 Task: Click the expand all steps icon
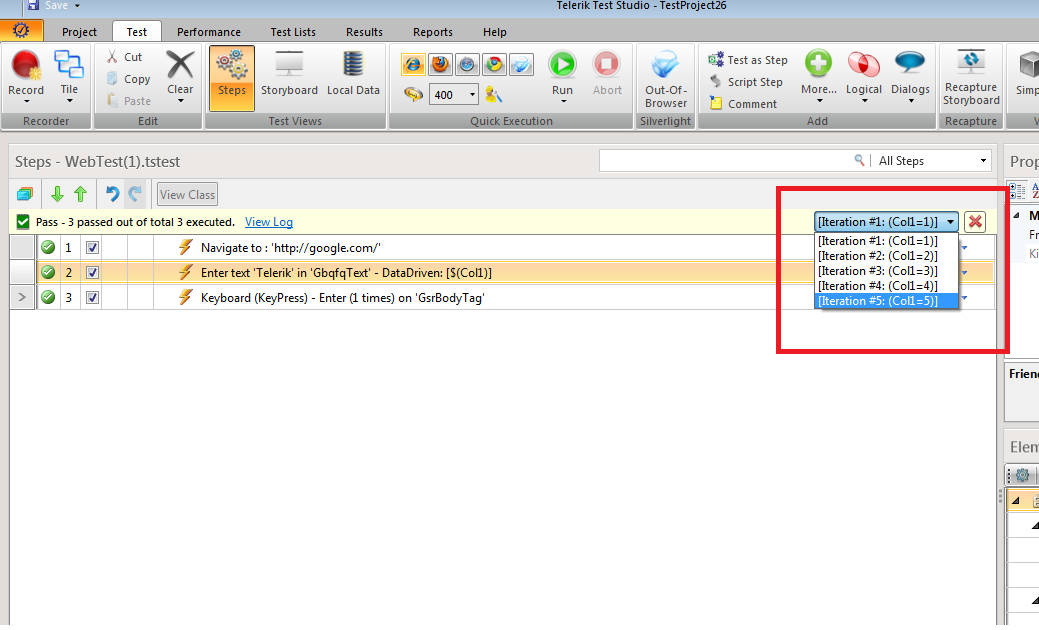coord(25,194)
